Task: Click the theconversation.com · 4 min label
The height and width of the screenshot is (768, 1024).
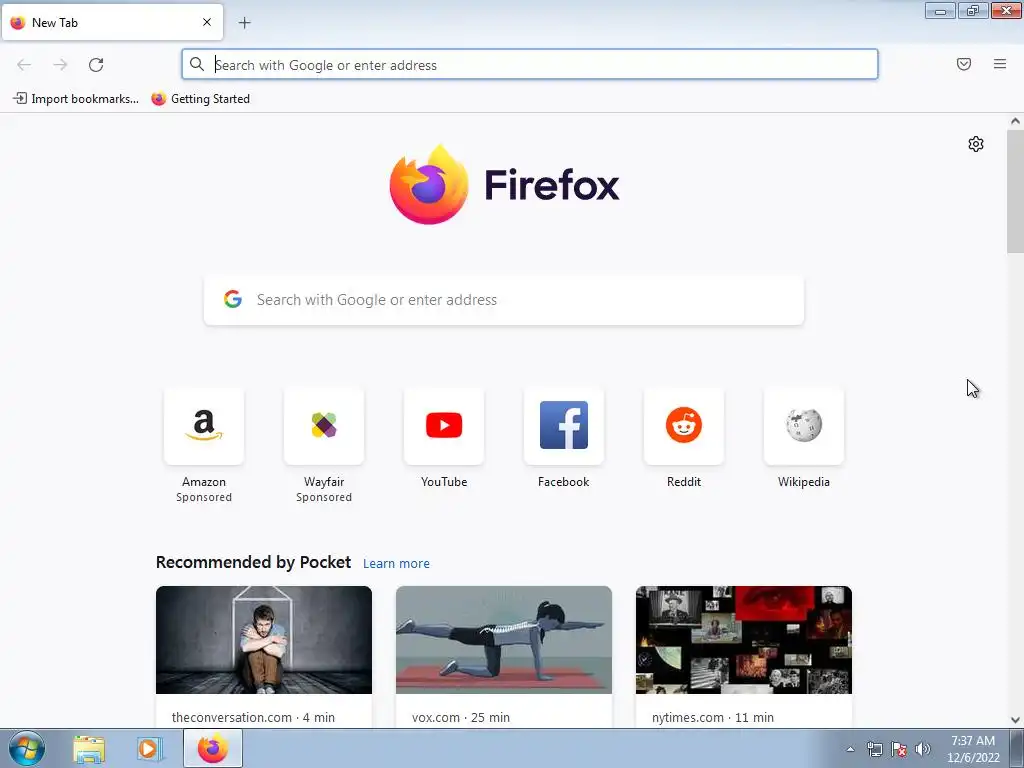Action: click(x=253, y=717)
